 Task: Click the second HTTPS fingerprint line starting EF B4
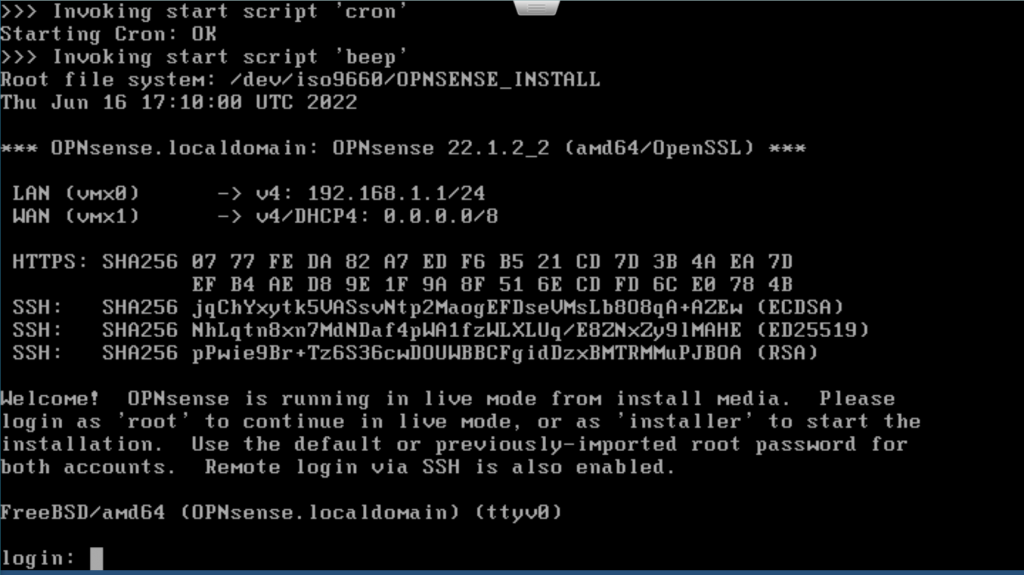[x=492, y=285]
